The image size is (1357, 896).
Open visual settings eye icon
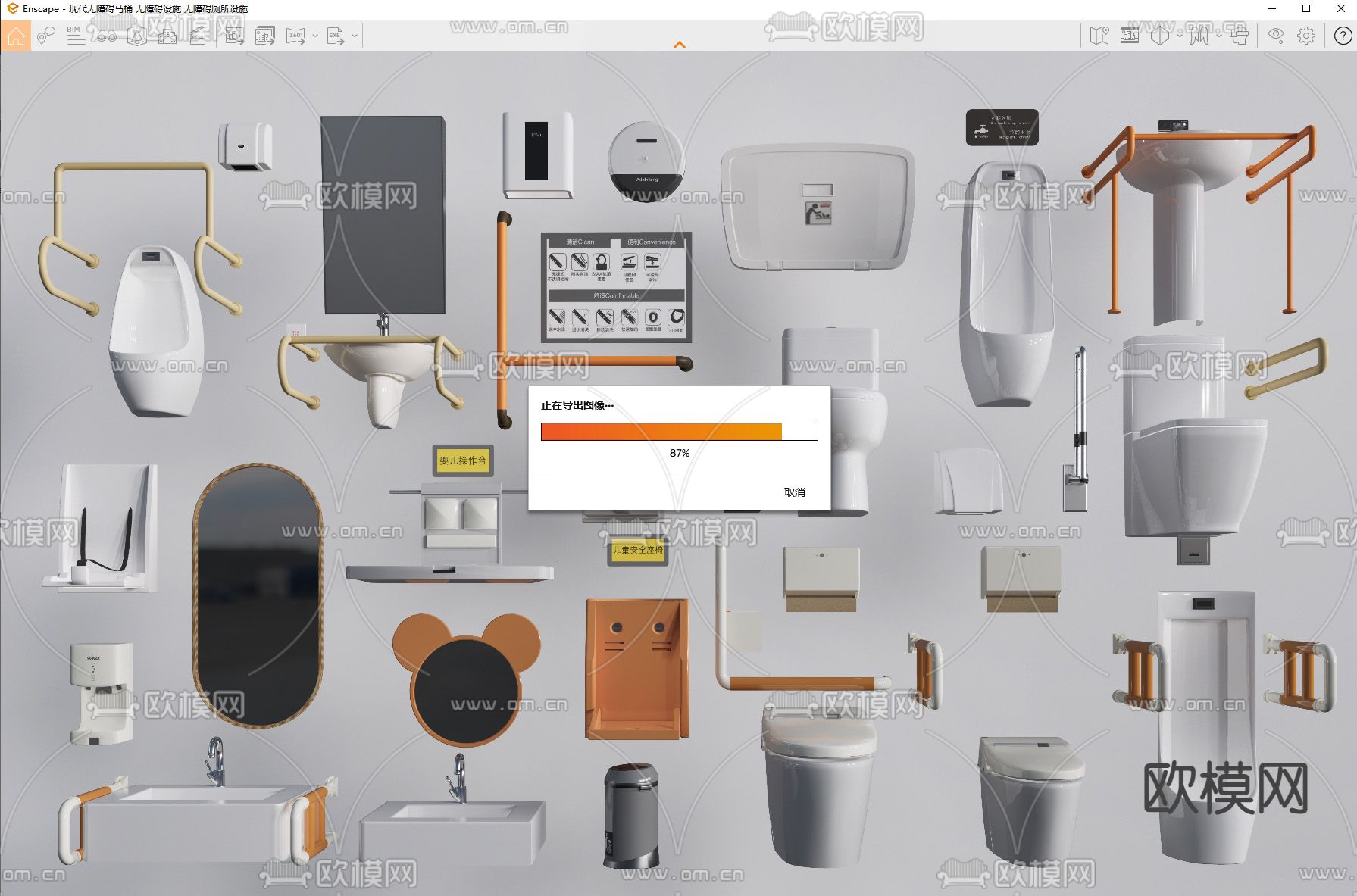click(x=1276, y=36)
